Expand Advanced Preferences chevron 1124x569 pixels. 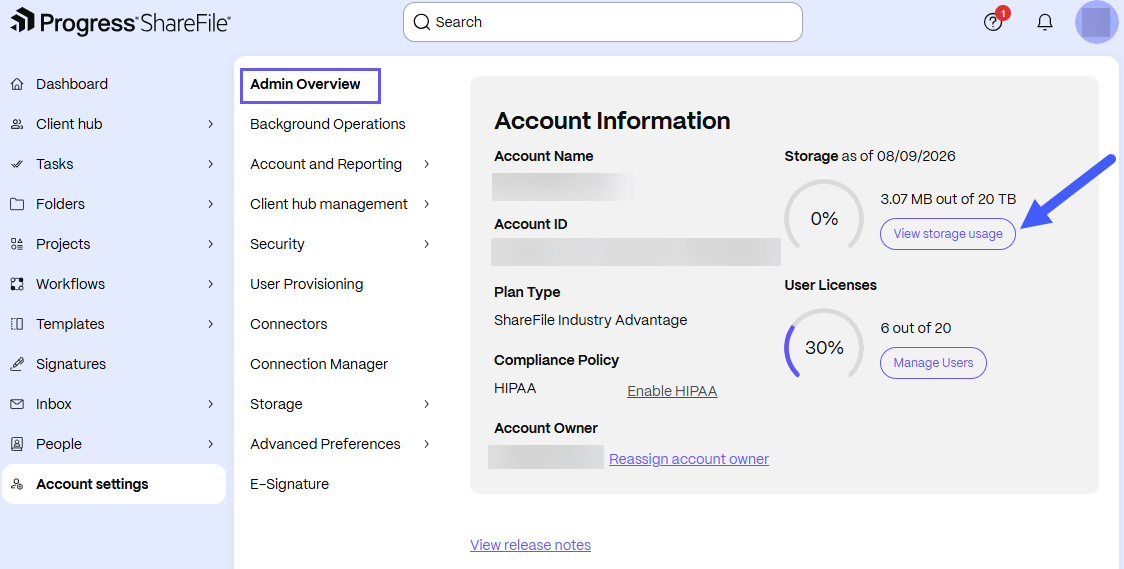click(x=427, y=444)
